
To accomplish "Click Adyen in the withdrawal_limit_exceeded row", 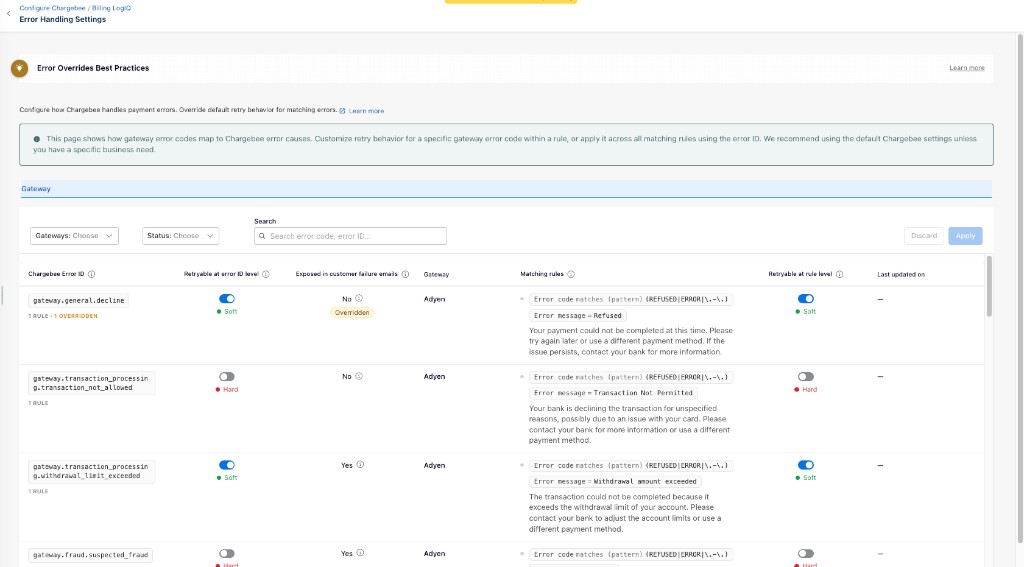I will 434,466.
